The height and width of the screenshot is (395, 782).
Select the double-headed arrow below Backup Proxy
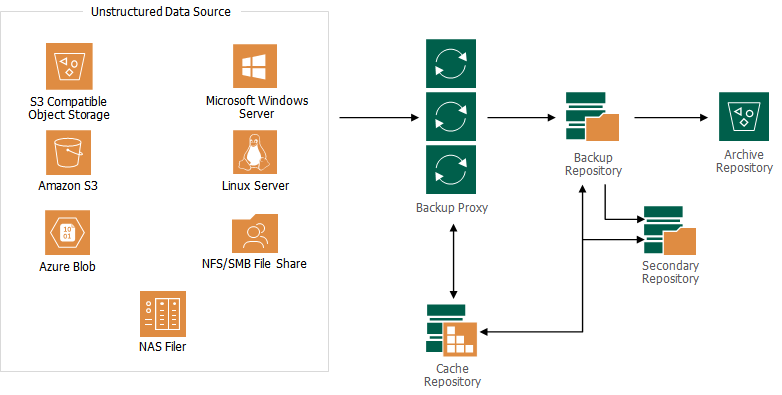pyautogui.click(x=453, y=261)
